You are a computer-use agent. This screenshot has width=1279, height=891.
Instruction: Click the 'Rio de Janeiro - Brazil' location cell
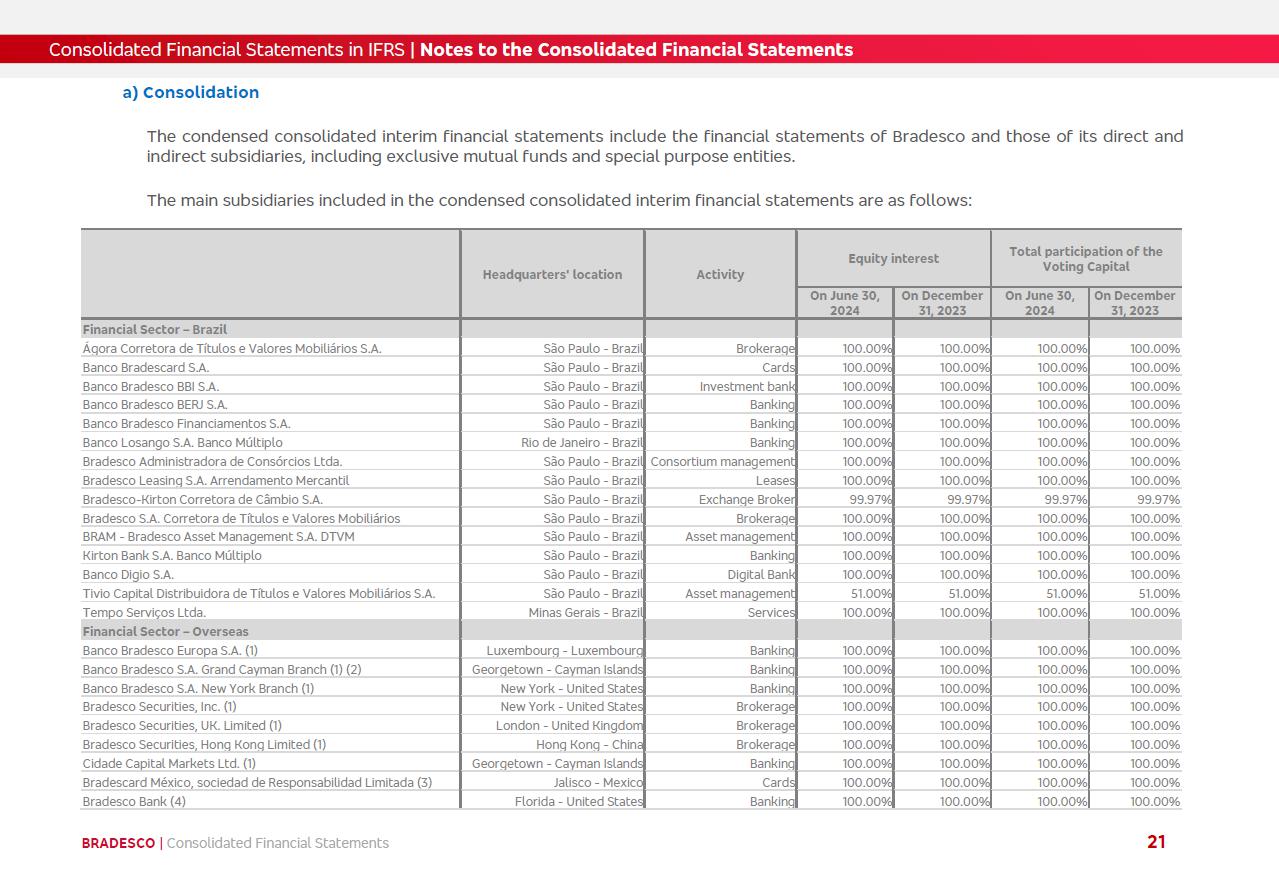[582, 442]
